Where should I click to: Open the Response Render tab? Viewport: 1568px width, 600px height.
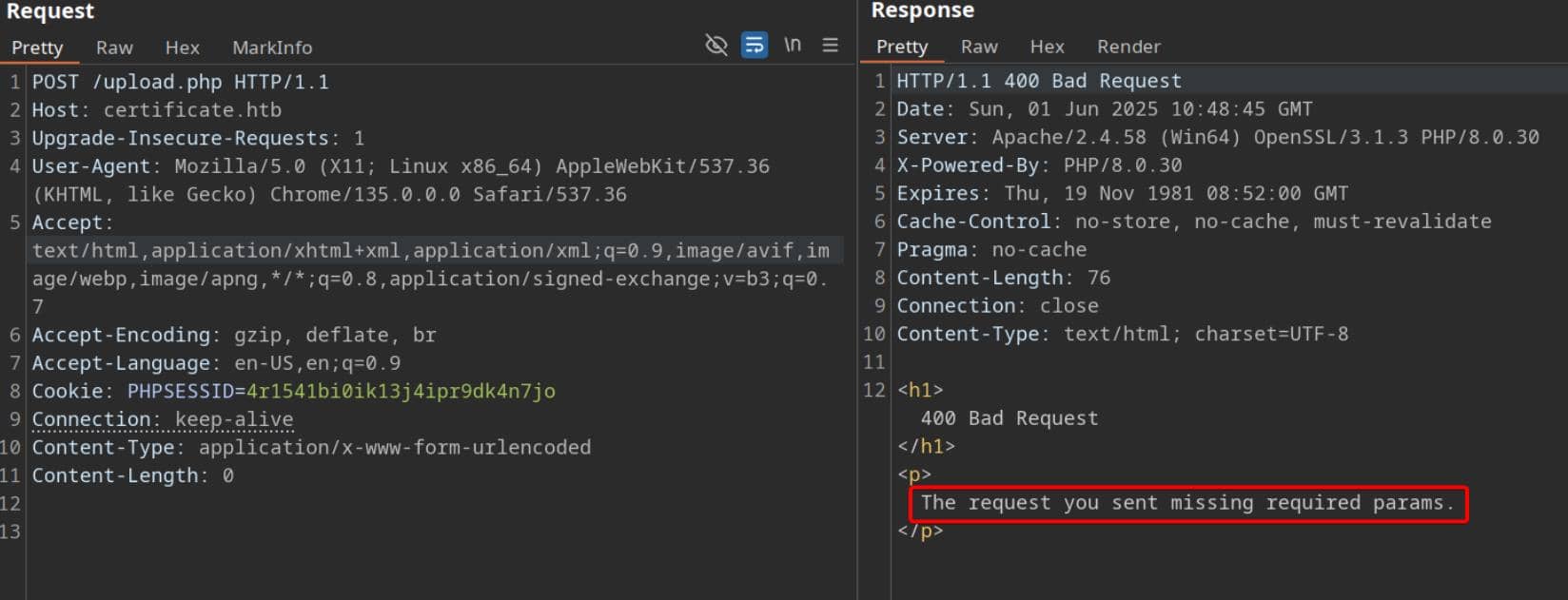pyautogui.click(x=1128, y=47)
